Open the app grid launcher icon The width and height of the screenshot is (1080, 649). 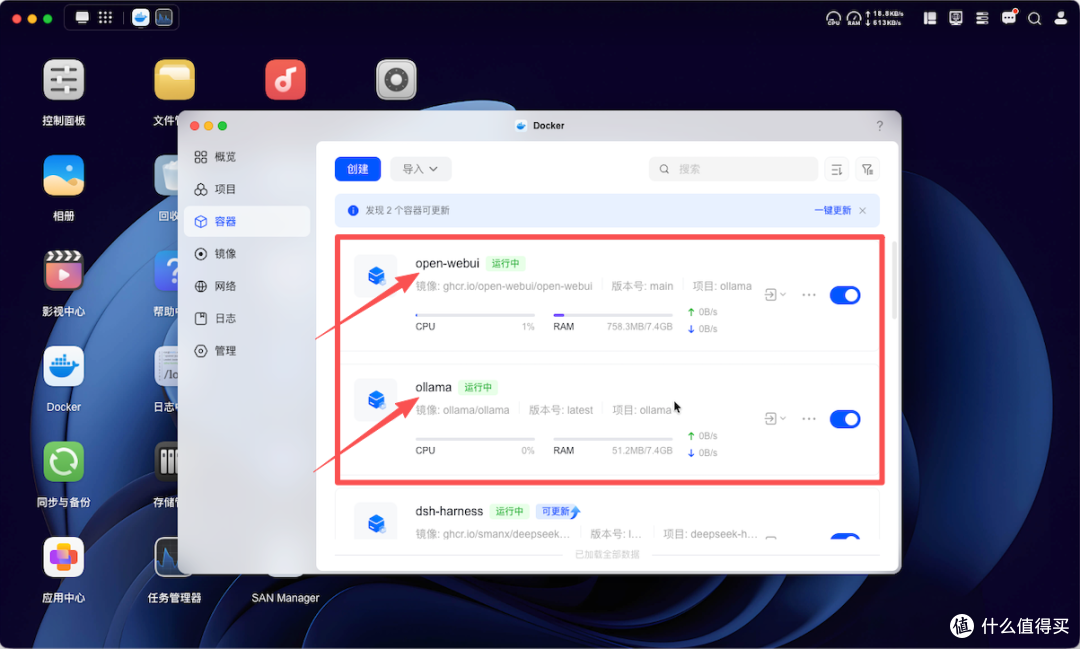point(105,18)
